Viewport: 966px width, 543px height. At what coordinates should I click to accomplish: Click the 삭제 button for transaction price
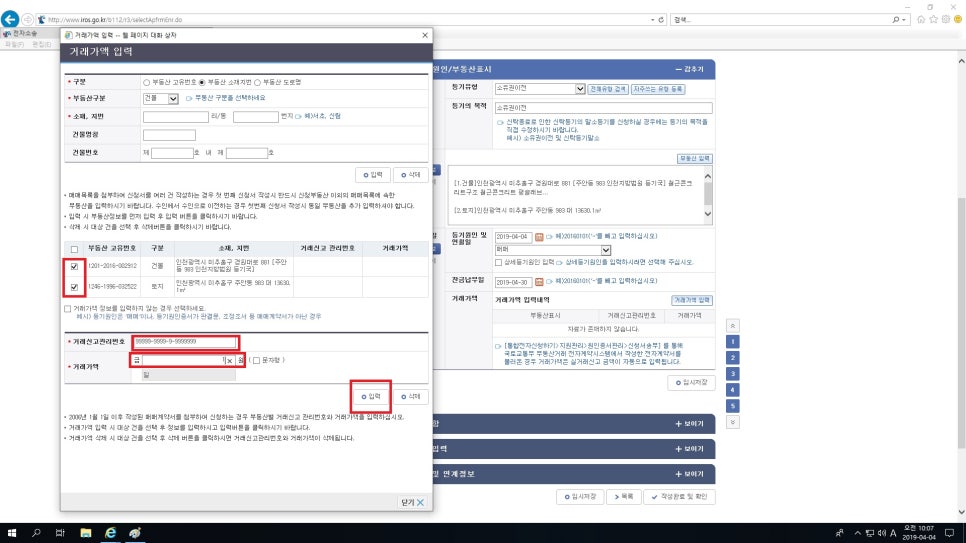410,396
